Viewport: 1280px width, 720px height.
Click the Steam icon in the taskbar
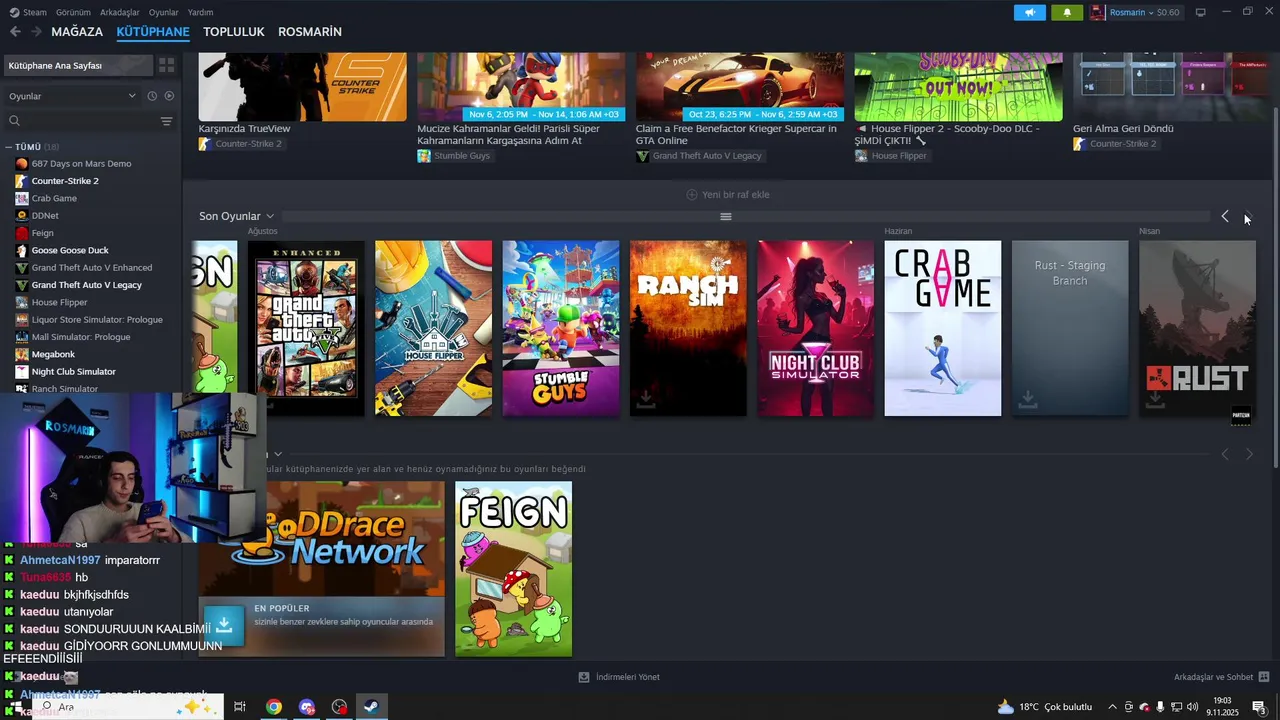point(370,707)
